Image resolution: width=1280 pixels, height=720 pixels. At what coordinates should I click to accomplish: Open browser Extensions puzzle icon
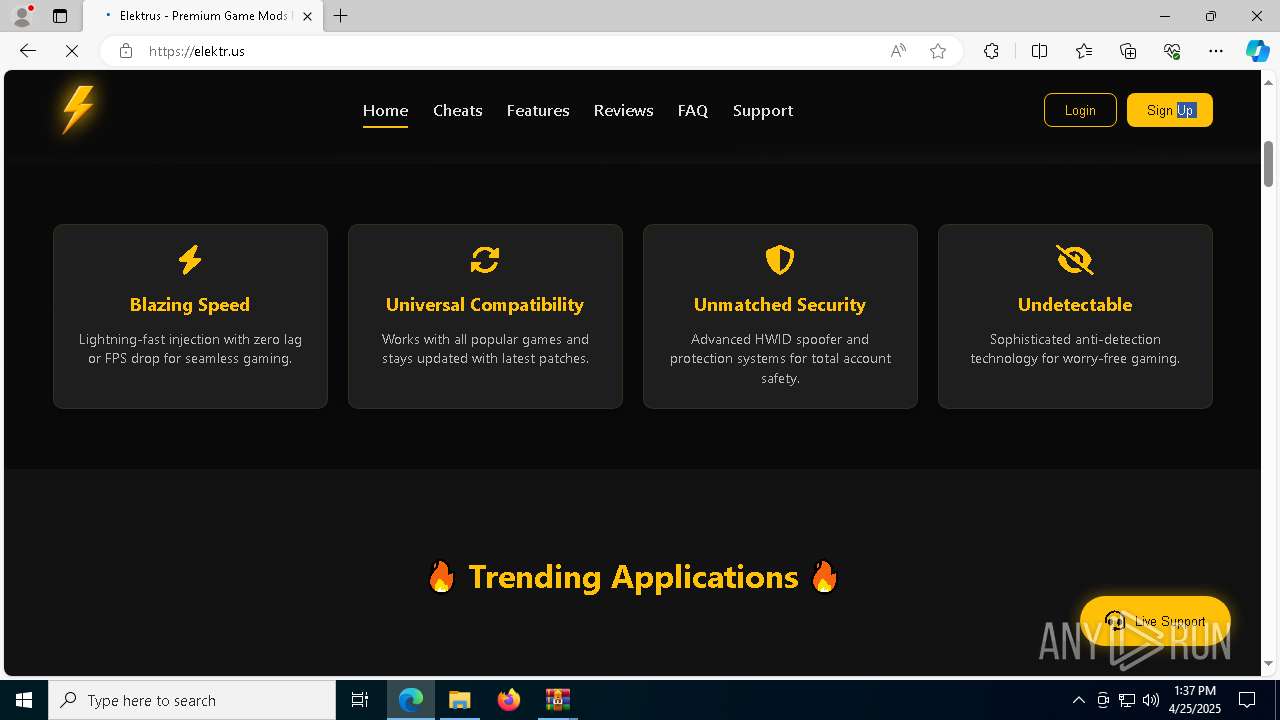coord(991,51)
